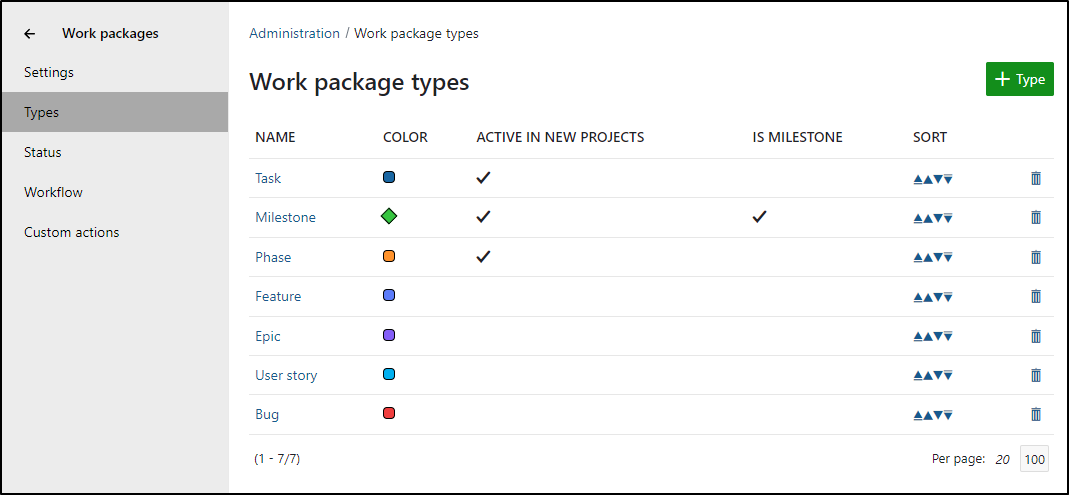Open the Administration breadcrumb link
The height and width of the screenshot is (495, 1069).
pyautogui.click(x=294, y=33)
